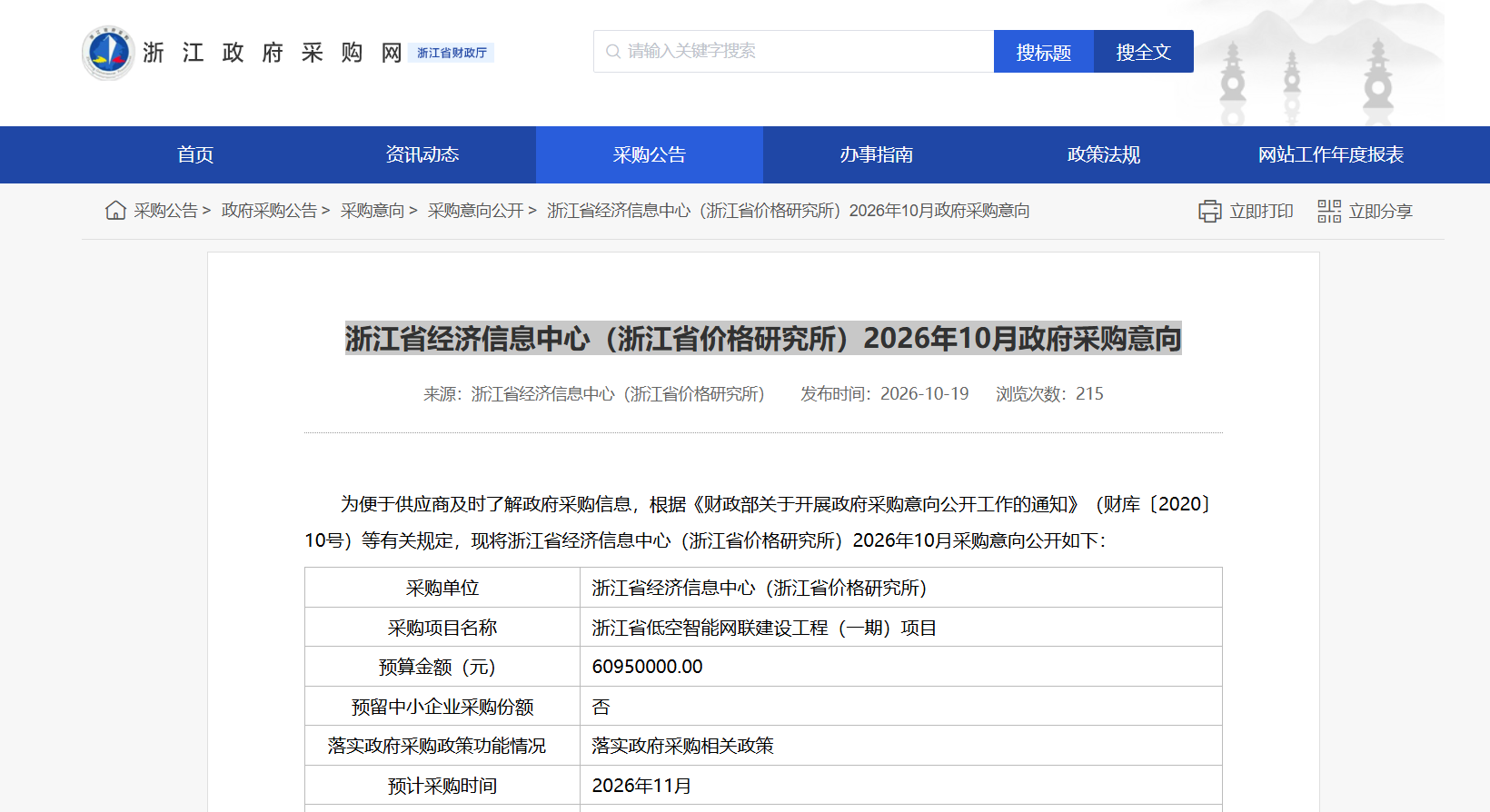Click the search magnifier icon
This screenshot has width=1490, height=812.
click(x=613, y=52)
